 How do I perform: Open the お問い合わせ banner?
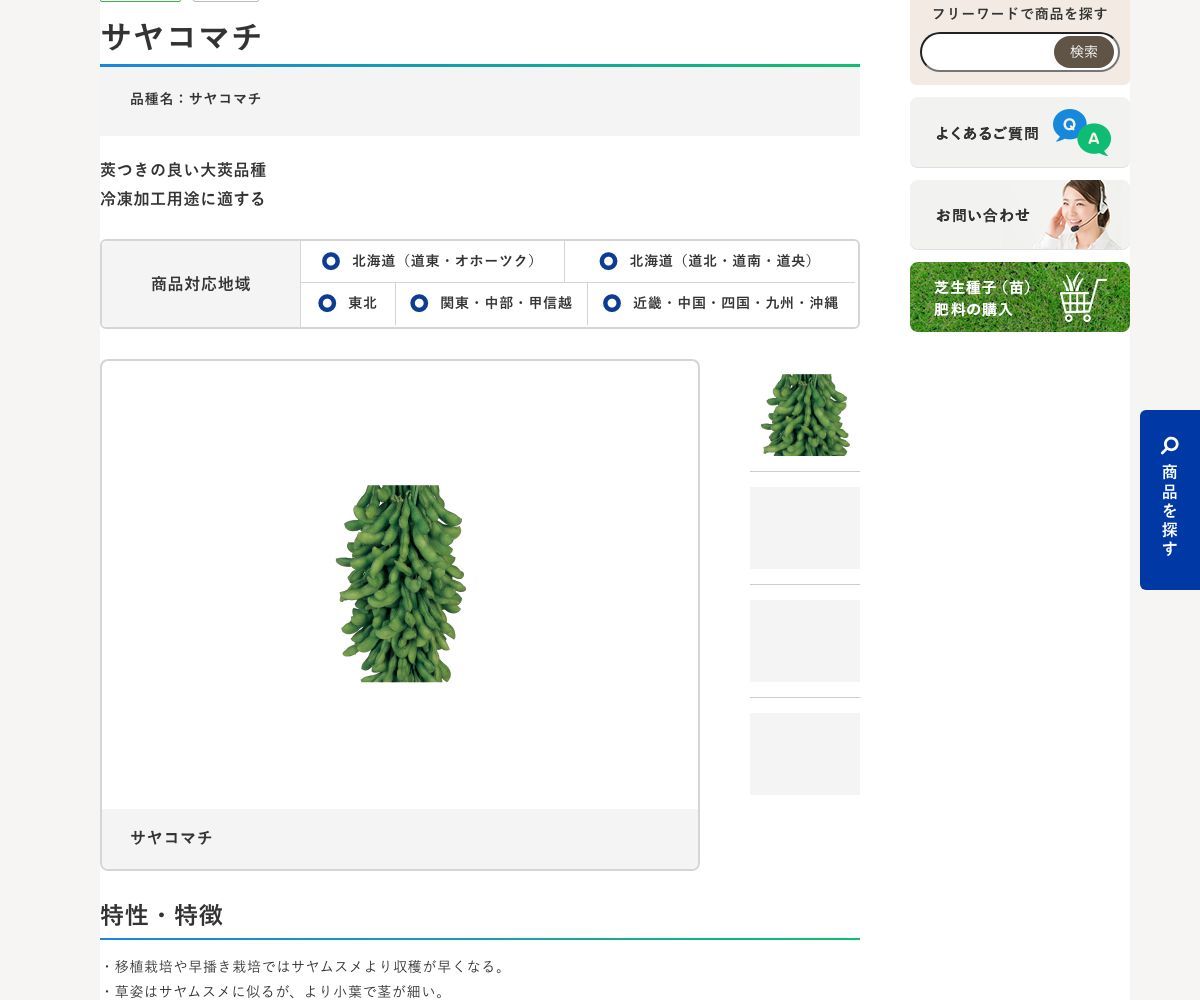(x=1020, y=215)
